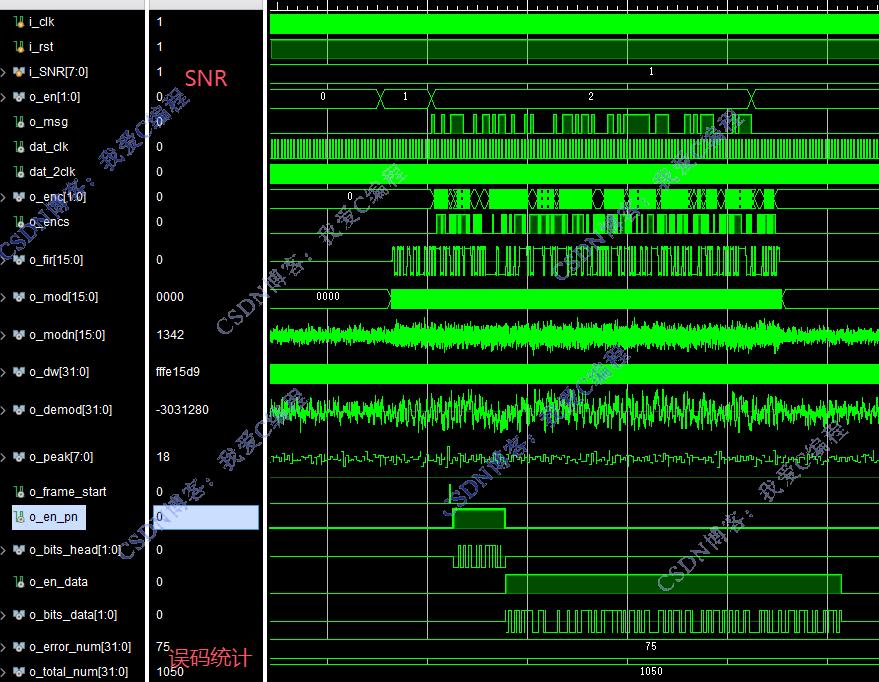Image resolution: width=879 pixels, height=682 pixels.
Task: Expand the o_en[1:0] bus
Action: 4,97
